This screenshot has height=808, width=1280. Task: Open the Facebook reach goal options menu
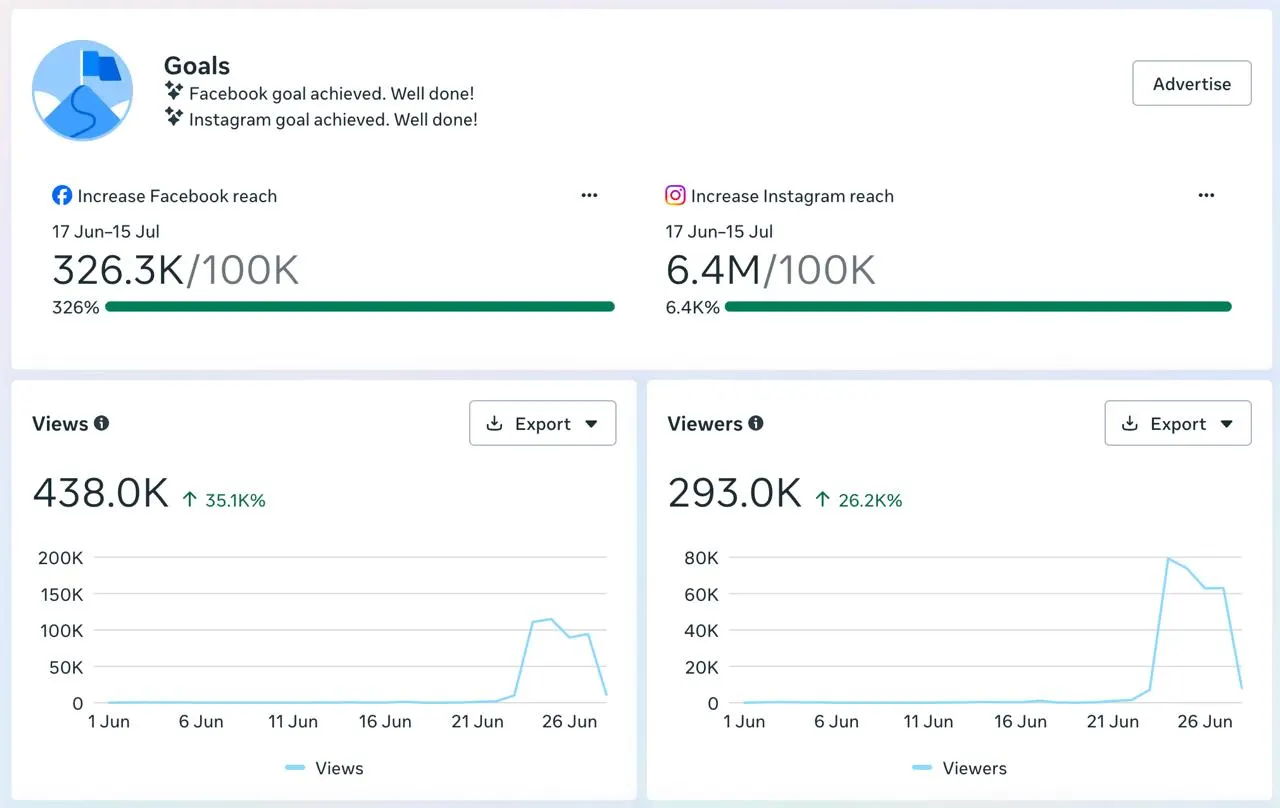589,196
